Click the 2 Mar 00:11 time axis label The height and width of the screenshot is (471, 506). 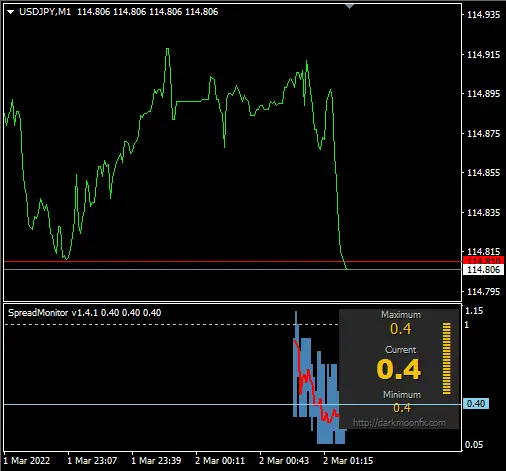(x=220, y=461)
